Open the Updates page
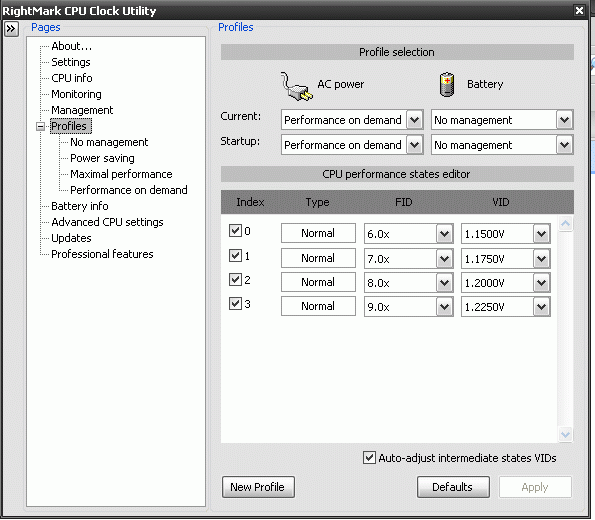The height and width of the screenshot is (520, 595). tap(71, 238)
